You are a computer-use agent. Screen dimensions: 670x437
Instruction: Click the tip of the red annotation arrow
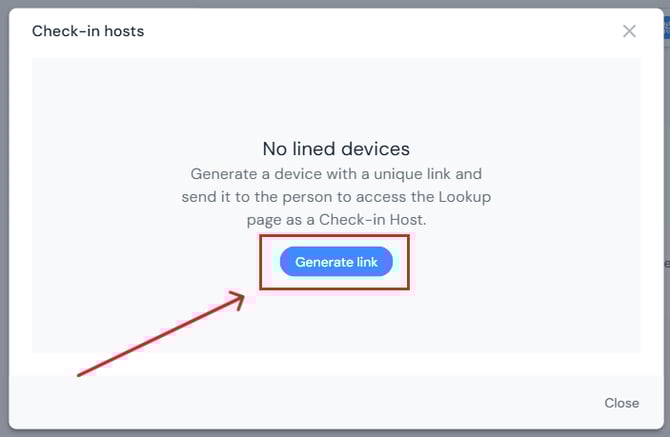243,294
